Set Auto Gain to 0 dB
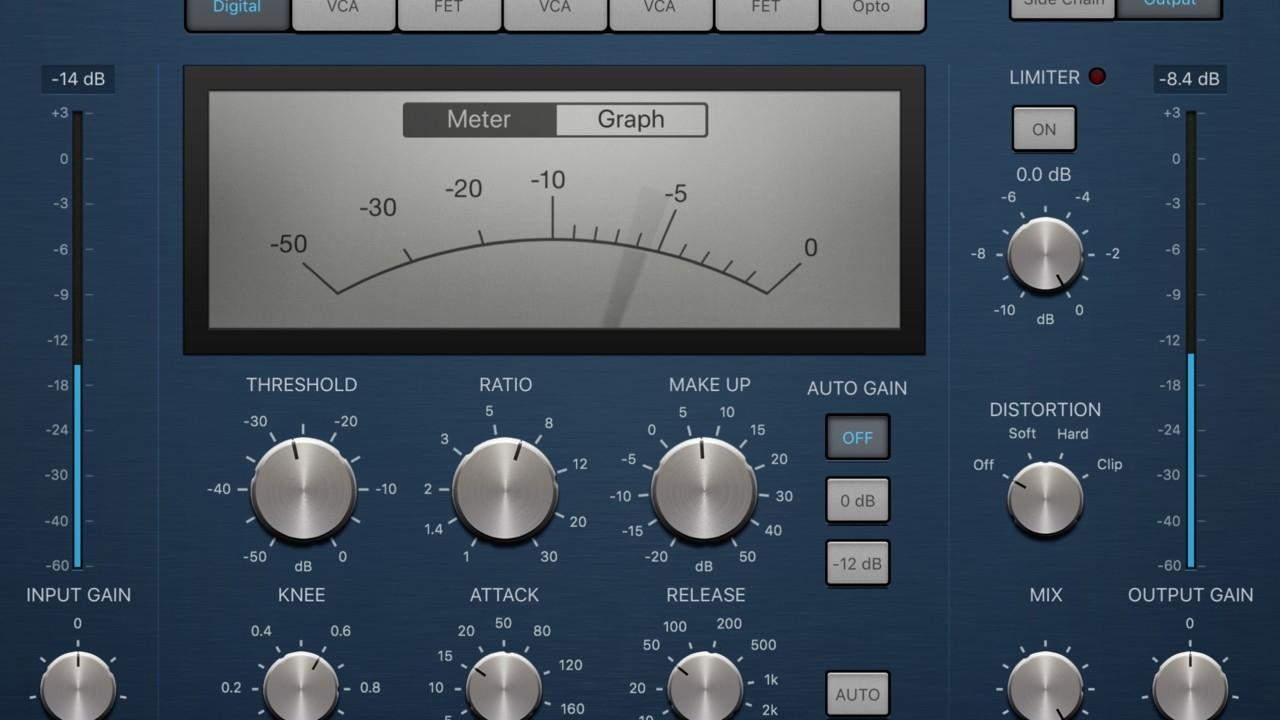1280x720 pixels. [x=857, y=500]
